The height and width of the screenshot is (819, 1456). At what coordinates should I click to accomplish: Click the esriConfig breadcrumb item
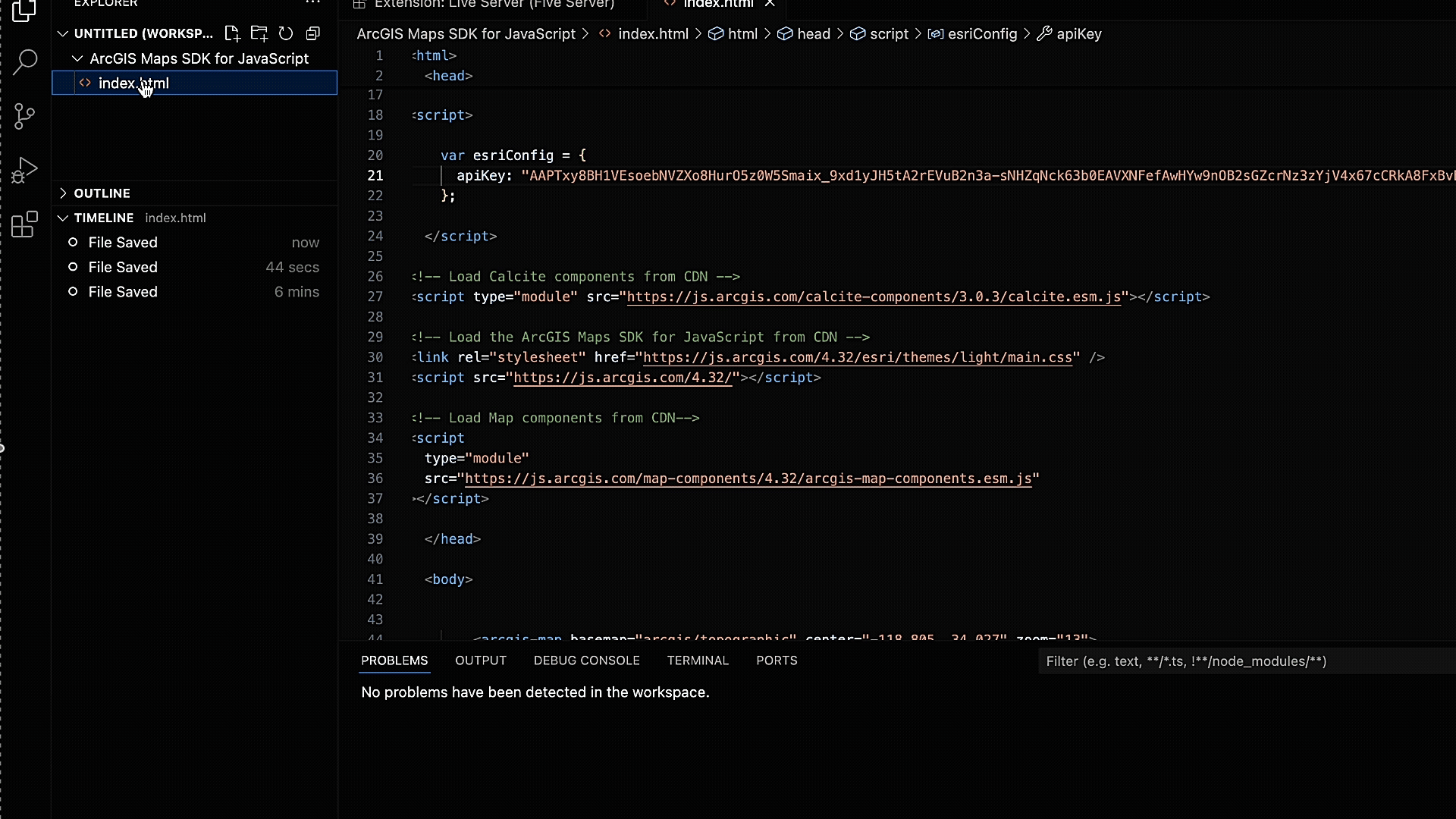pos(982,34)
